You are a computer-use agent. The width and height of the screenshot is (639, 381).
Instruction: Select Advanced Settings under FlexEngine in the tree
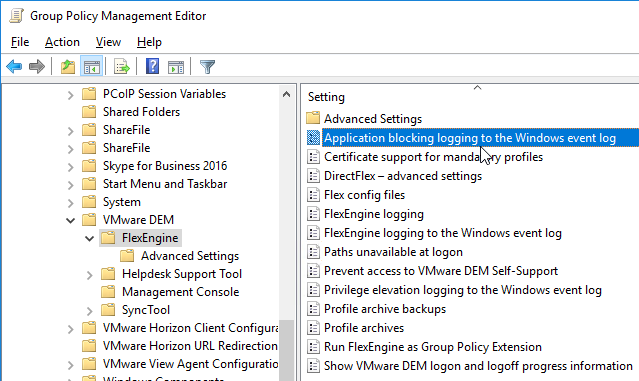coord(189,256)
